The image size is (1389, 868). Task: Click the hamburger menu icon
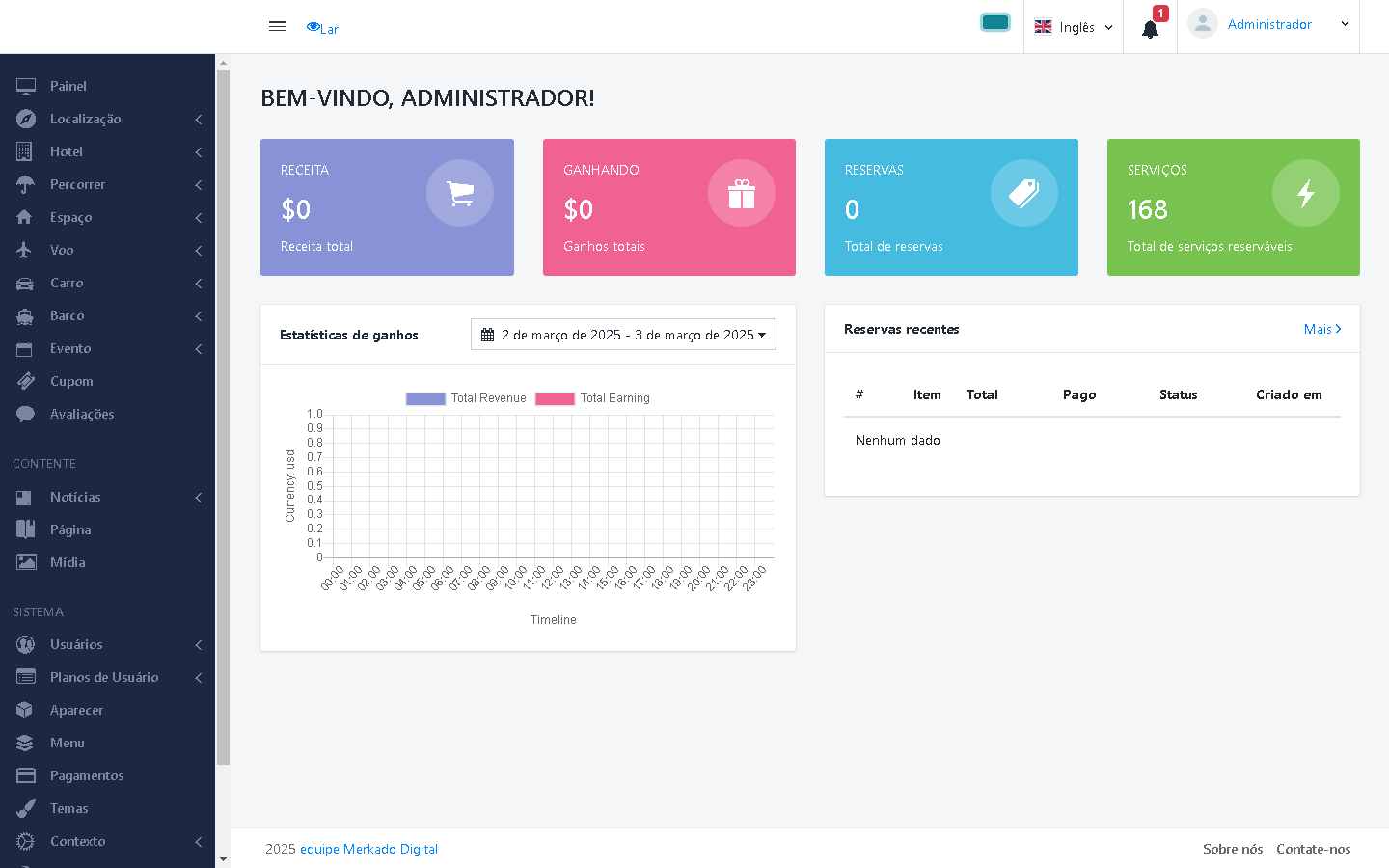click(x=277, y=26)
